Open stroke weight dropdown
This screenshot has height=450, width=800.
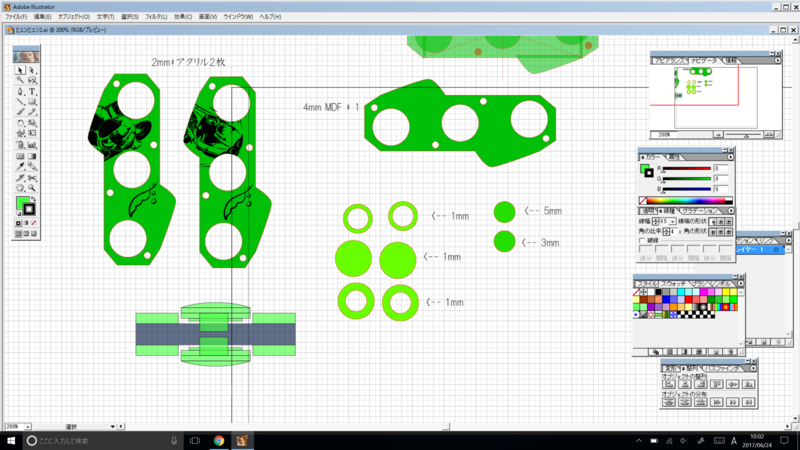pos(672,221)
